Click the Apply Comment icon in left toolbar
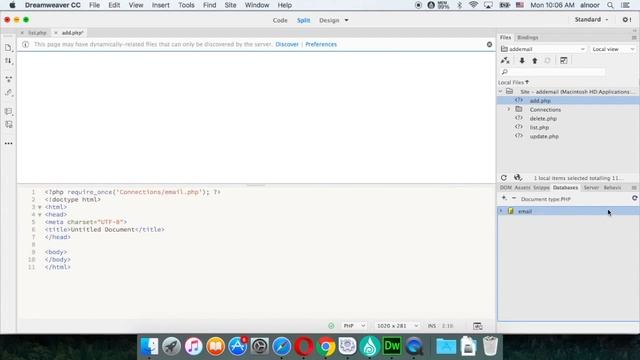The image size is (640, 360). [x=9, y=111]
